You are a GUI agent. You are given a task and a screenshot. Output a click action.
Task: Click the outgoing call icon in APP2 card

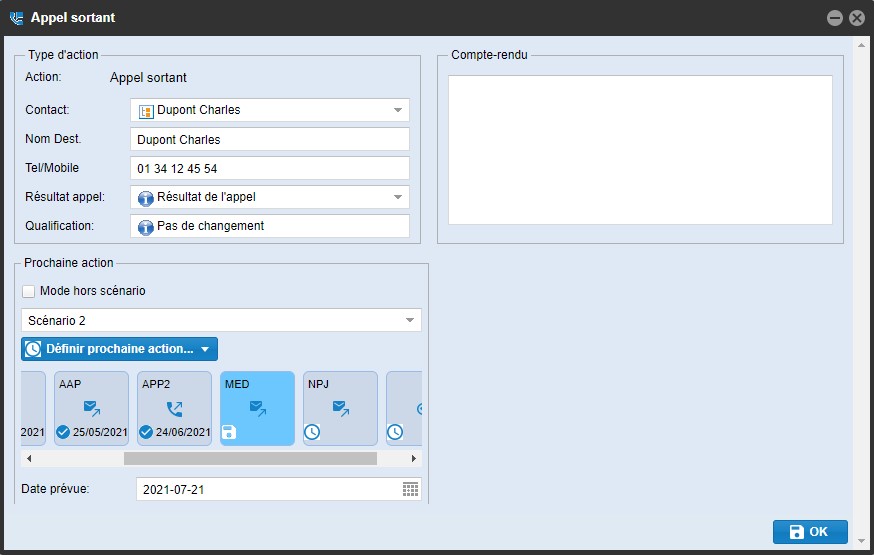[175, 408]
